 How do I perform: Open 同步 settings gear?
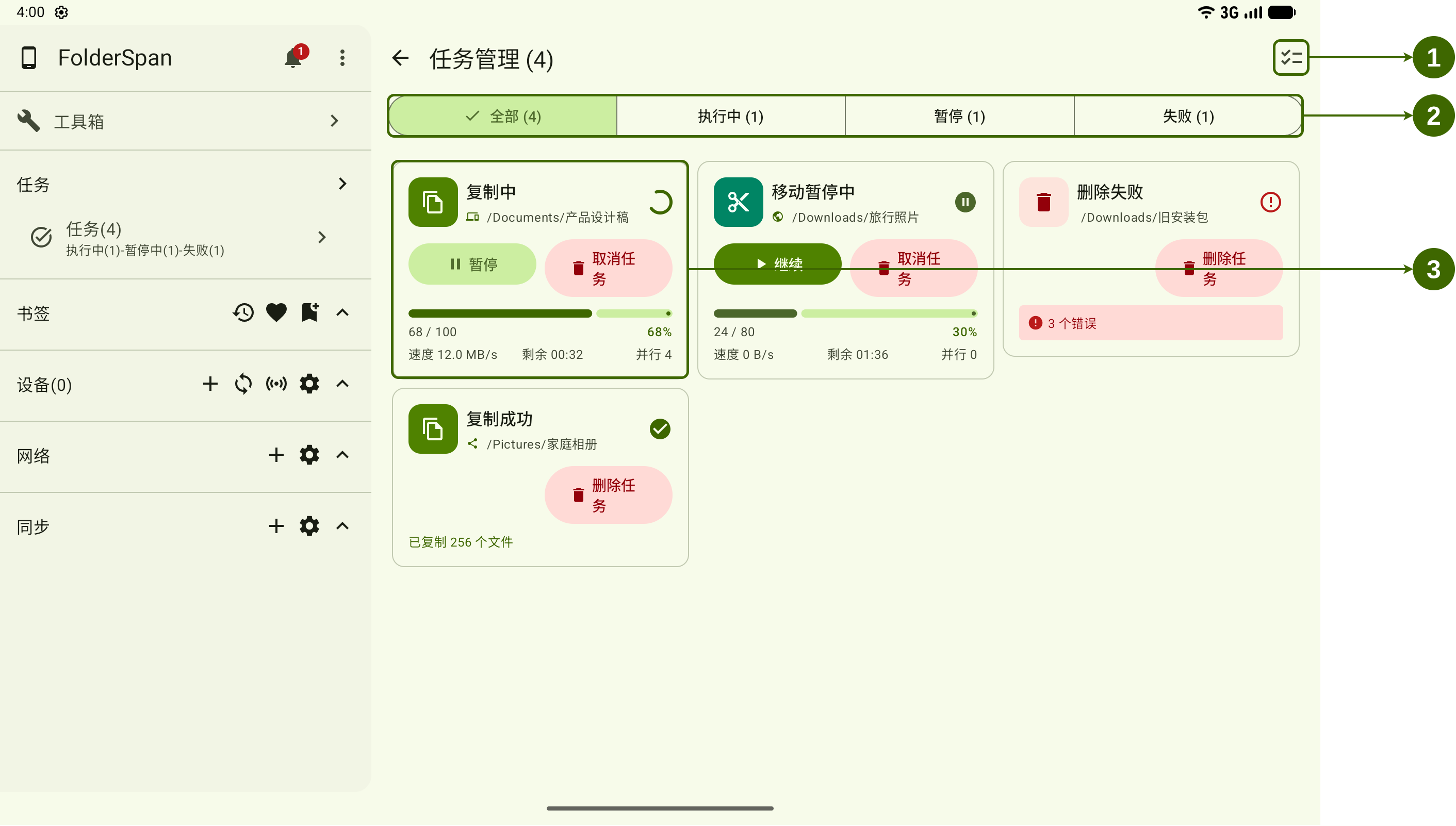pyautogui.click(x=309, y=526)
